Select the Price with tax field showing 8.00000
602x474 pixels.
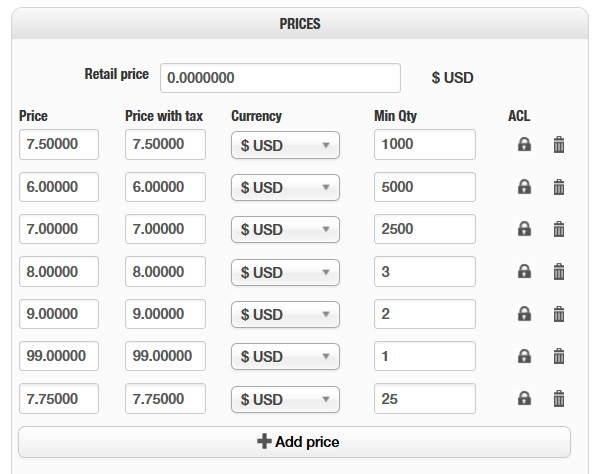click(165, 272)
